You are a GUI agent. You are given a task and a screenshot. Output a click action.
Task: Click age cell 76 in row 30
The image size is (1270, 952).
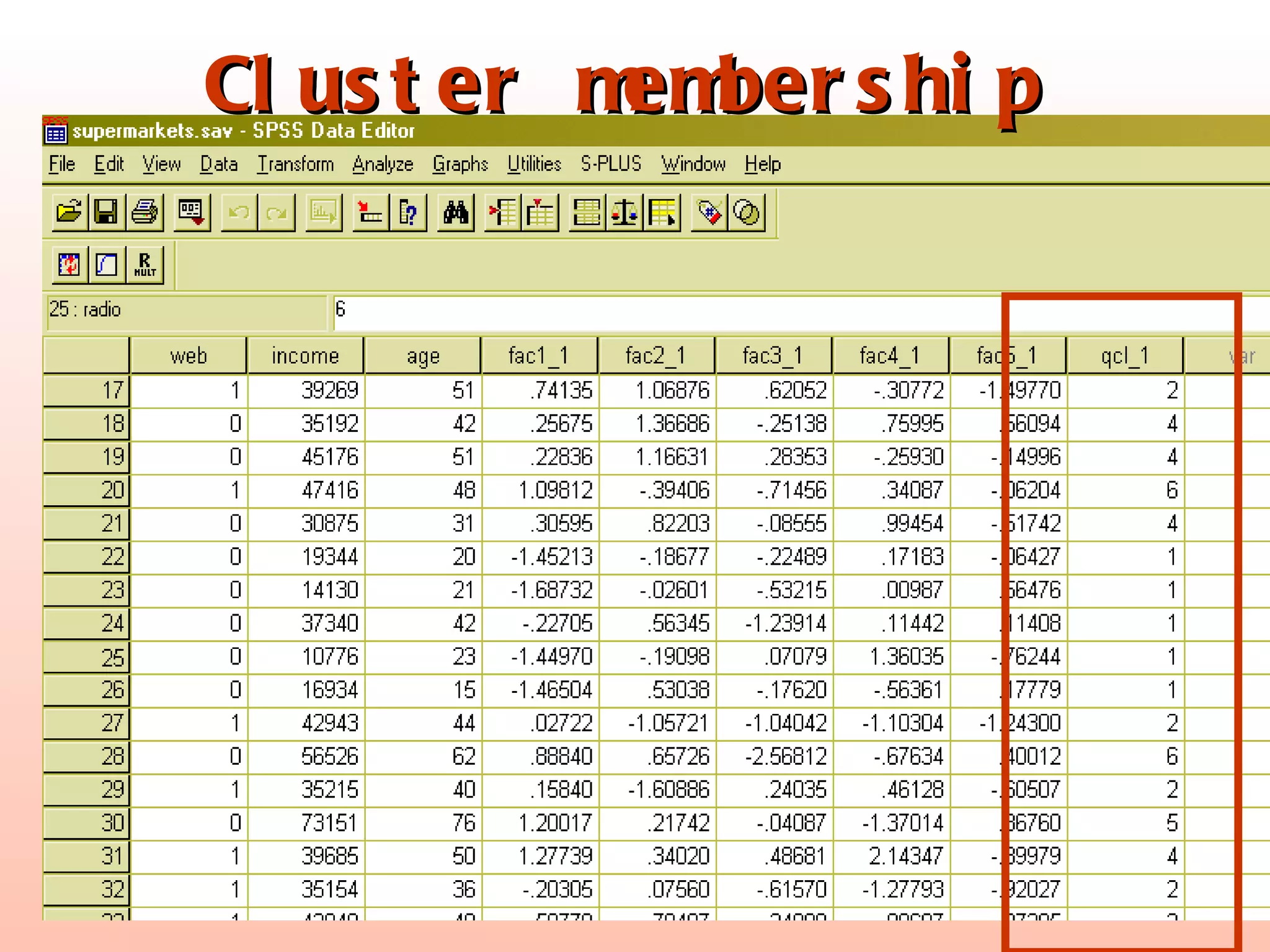423,824
